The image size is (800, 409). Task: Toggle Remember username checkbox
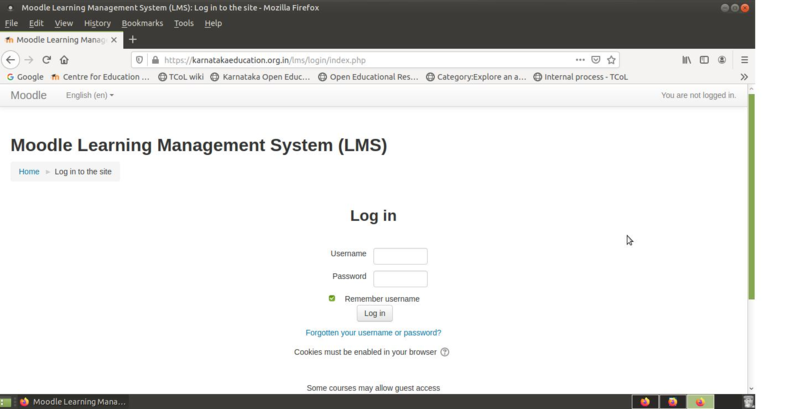tap(332, 298)
